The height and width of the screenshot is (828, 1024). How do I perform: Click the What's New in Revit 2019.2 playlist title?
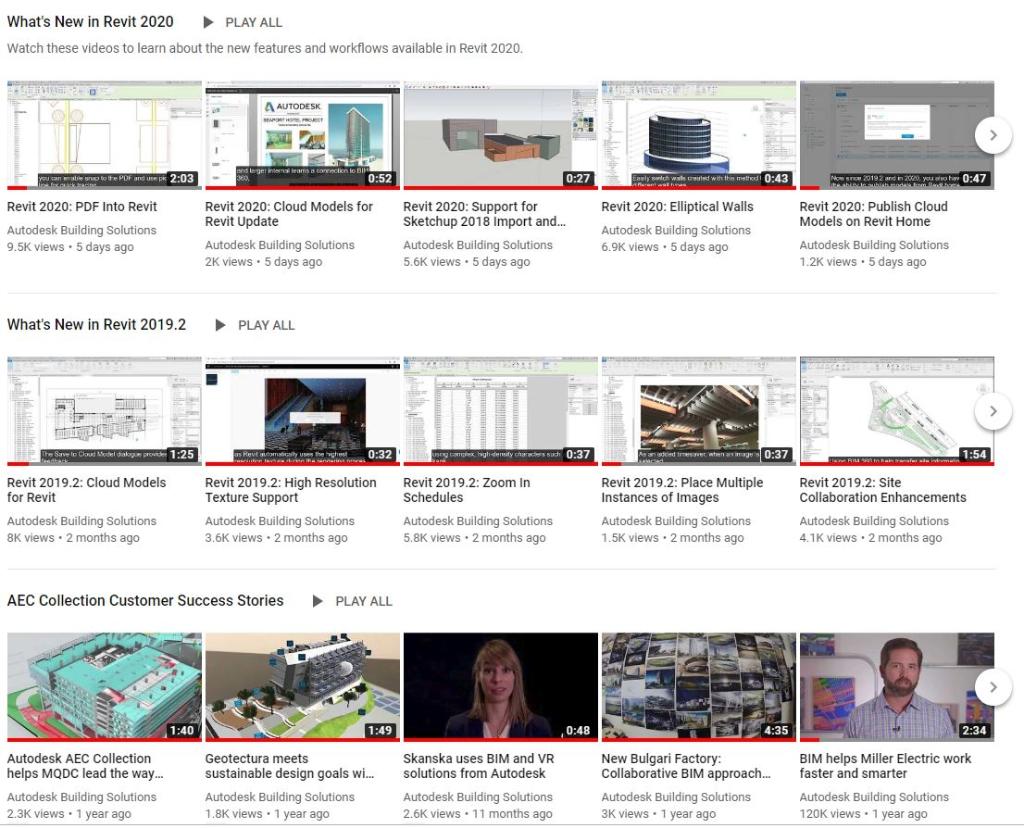click(x=97, y=325)
